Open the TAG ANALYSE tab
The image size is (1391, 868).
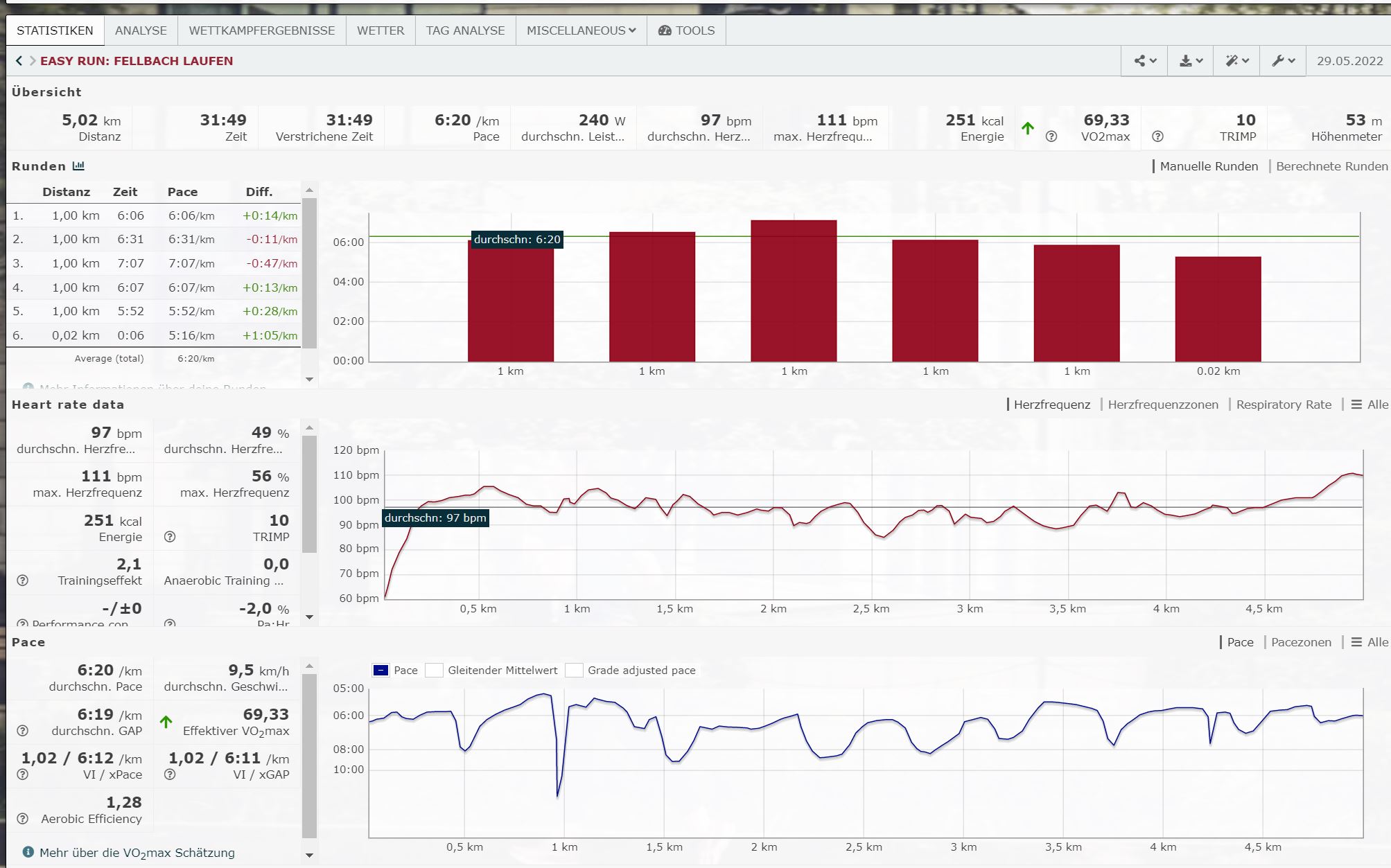click(x=465, y=30)
